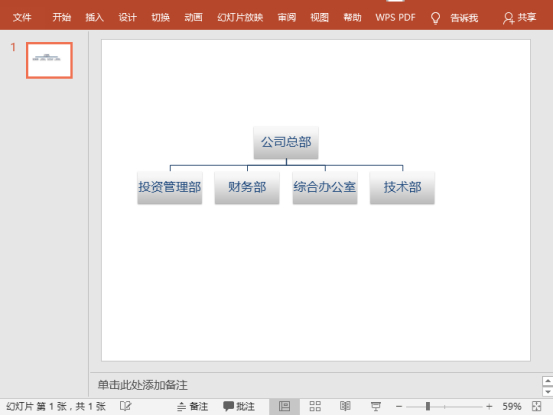The image size is (554, 416).
Task: Switch to the 切换 transitions tab
Action: pyautogui.click(x=160, y=17)
